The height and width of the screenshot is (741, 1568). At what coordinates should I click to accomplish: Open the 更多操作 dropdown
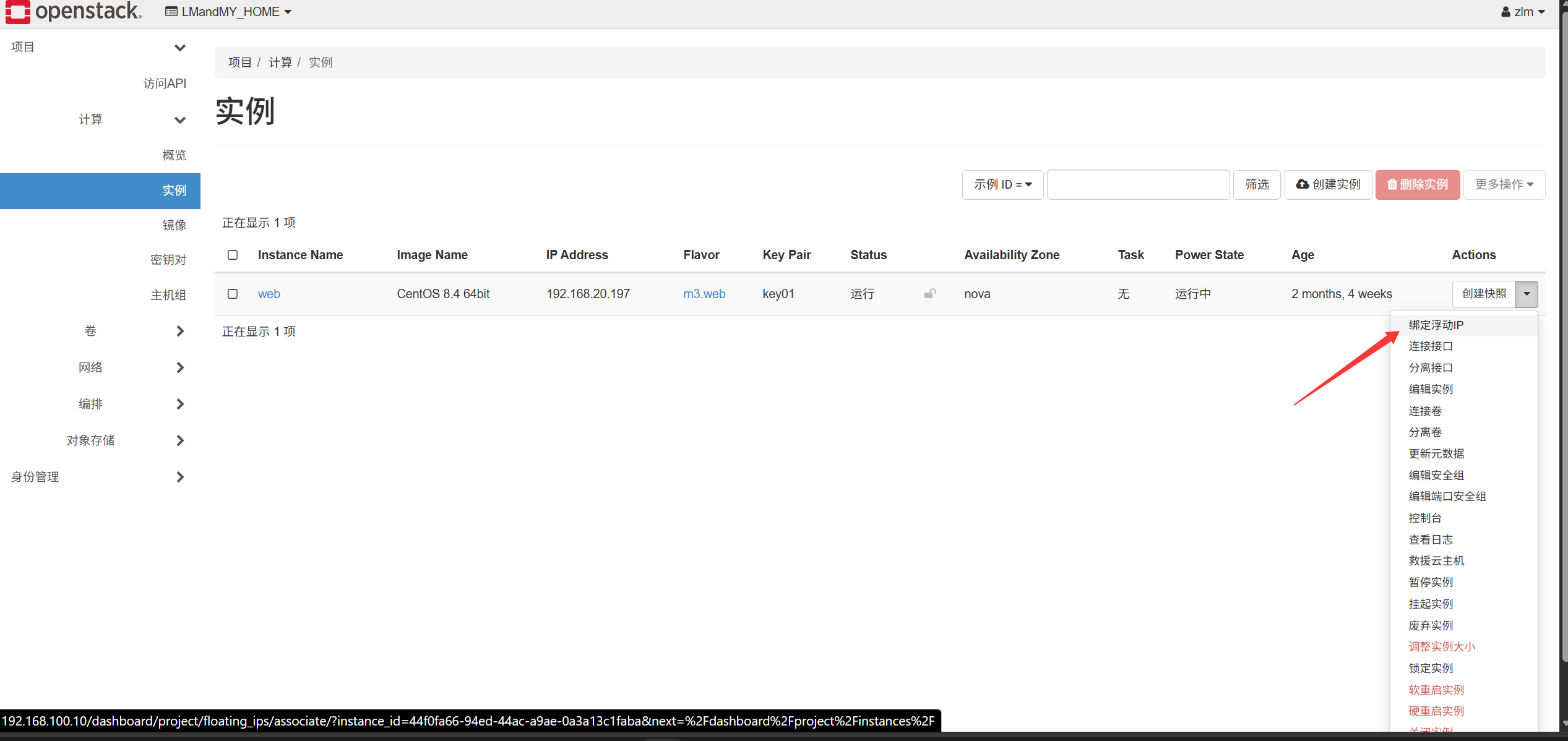coord(1504,184)
